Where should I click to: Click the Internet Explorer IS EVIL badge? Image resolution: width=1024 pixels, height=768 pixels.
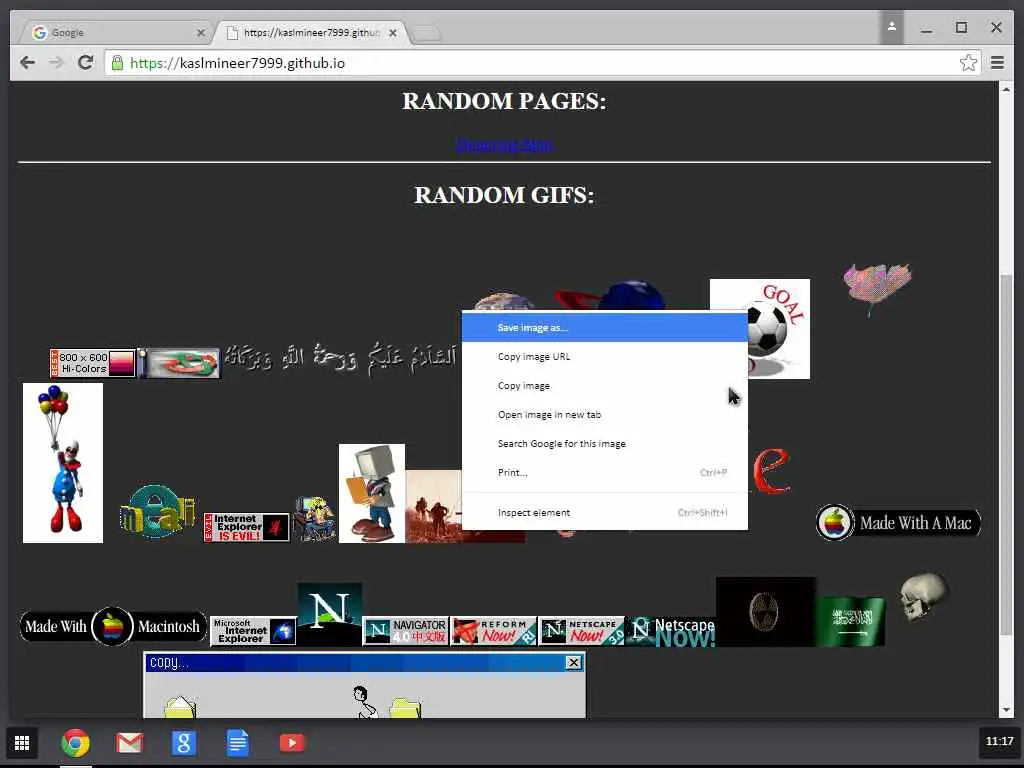pyautogui.click(x=246, y=527)
